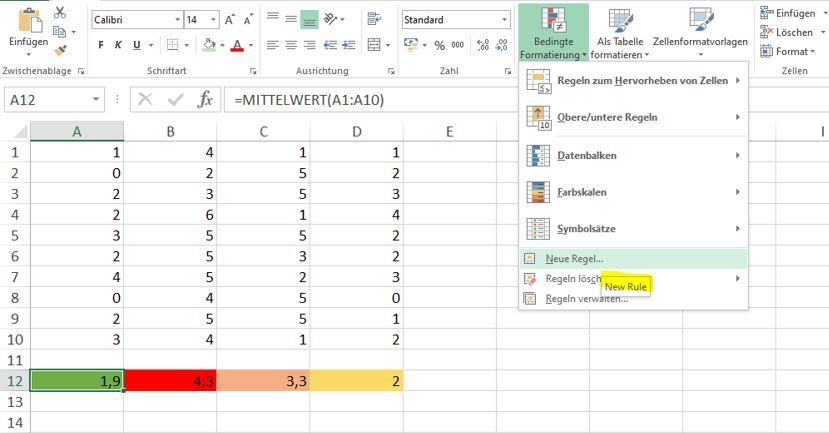
Task: Select row 5 header
Action: 15,235
